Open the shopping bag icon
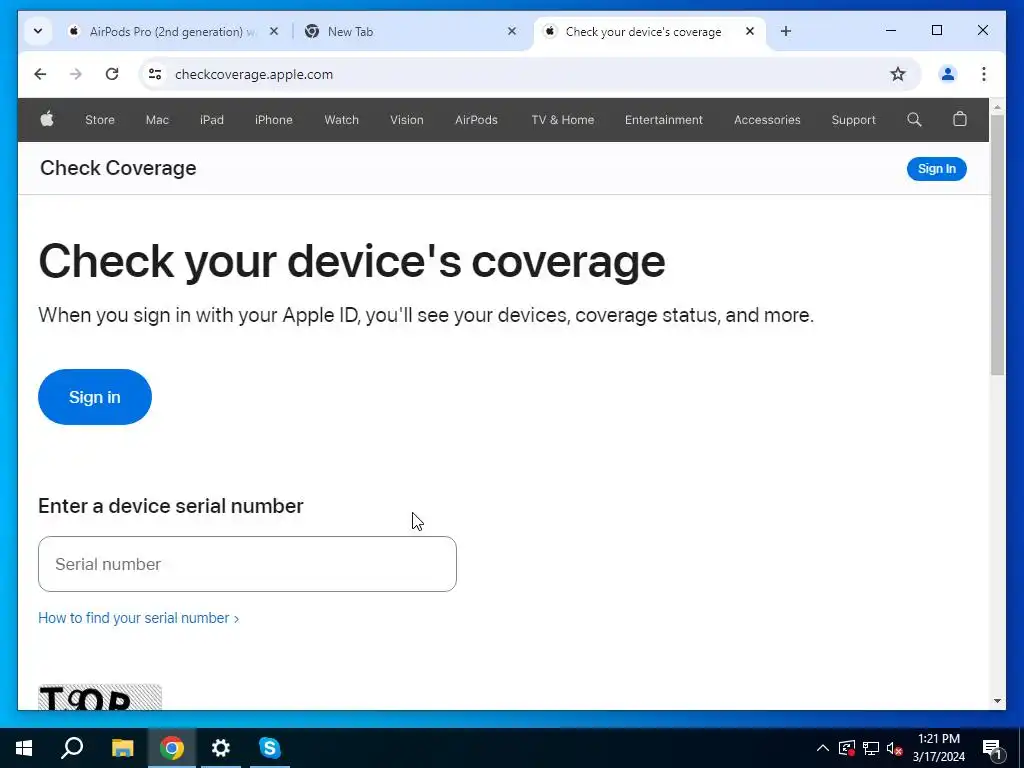Viewport: 1024px width, 768px height. (959, 119)
